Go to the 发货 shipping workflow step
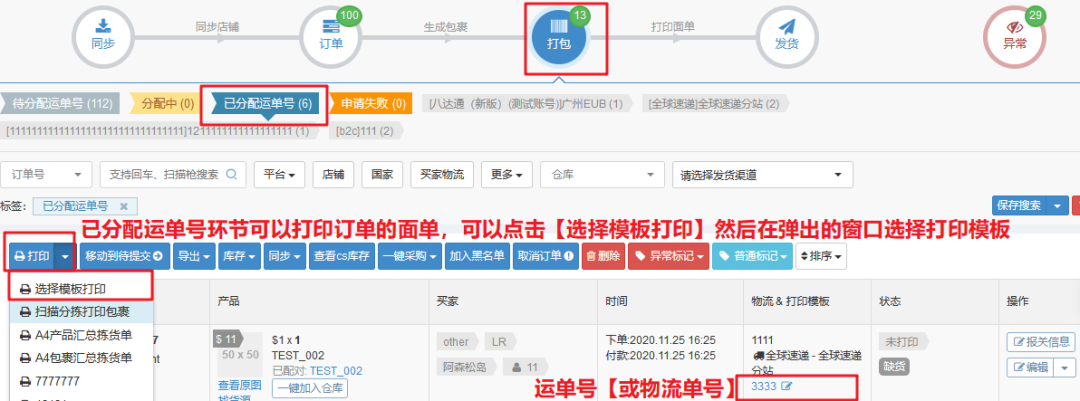1080x401 pixels. point(787,37)
